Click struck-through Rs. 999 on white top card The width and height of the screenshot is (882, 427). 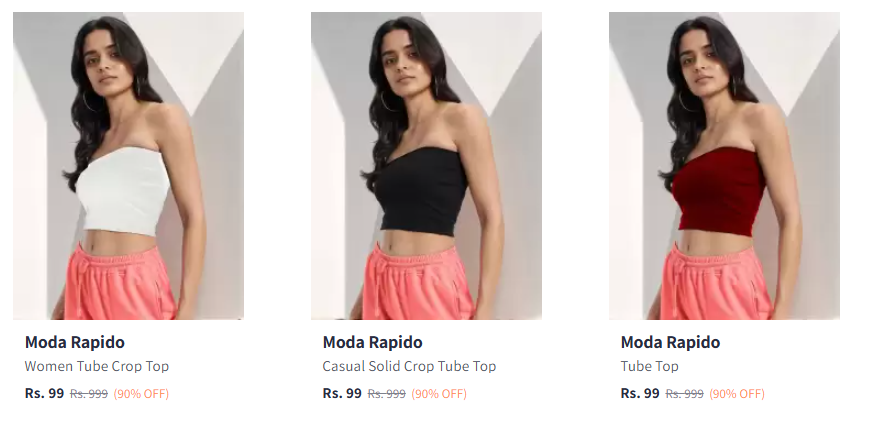(x=89, y=394)
